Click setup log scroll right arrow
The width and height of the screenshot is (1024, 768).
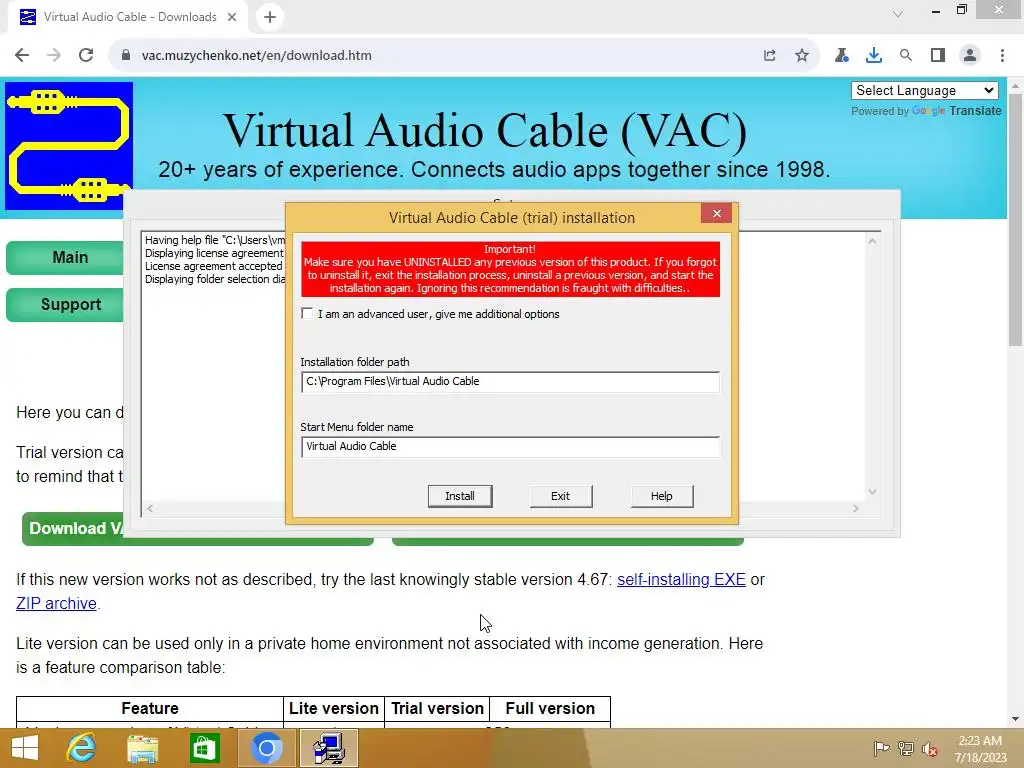pos(856,508)
